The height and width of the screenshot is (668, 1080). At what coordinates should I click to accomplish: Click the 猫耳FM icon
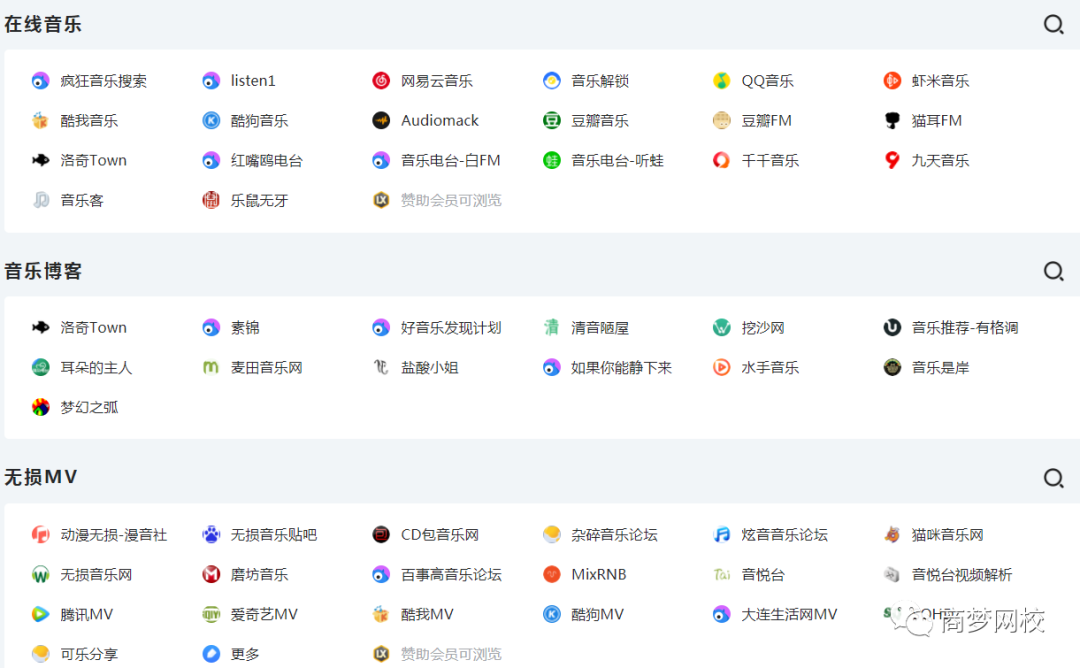point(892,121)
